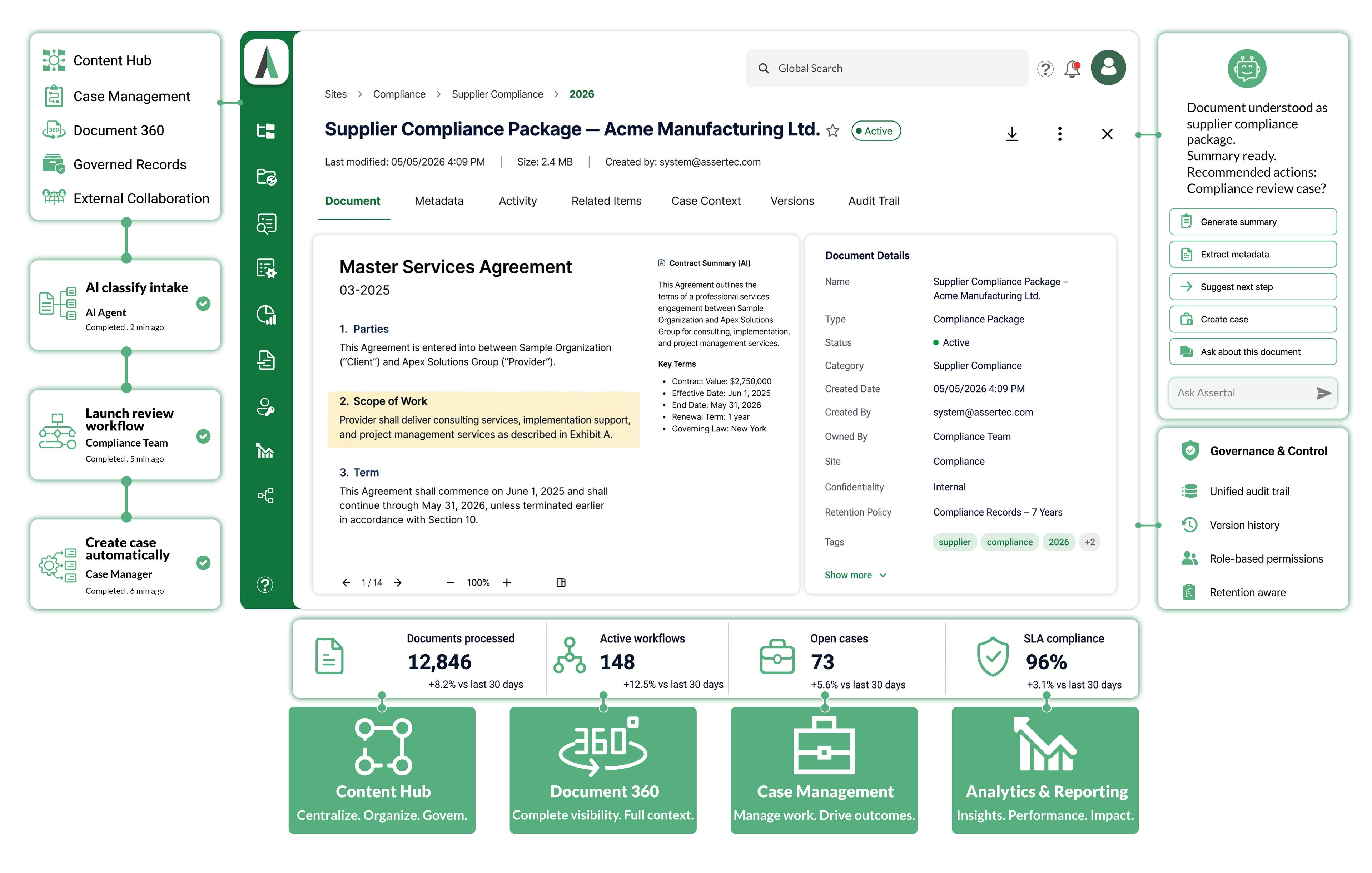Expand the +2 hidden tags
This screenshot has width=1372, height=873.
pyautogui.click(x=1089, y=542)
